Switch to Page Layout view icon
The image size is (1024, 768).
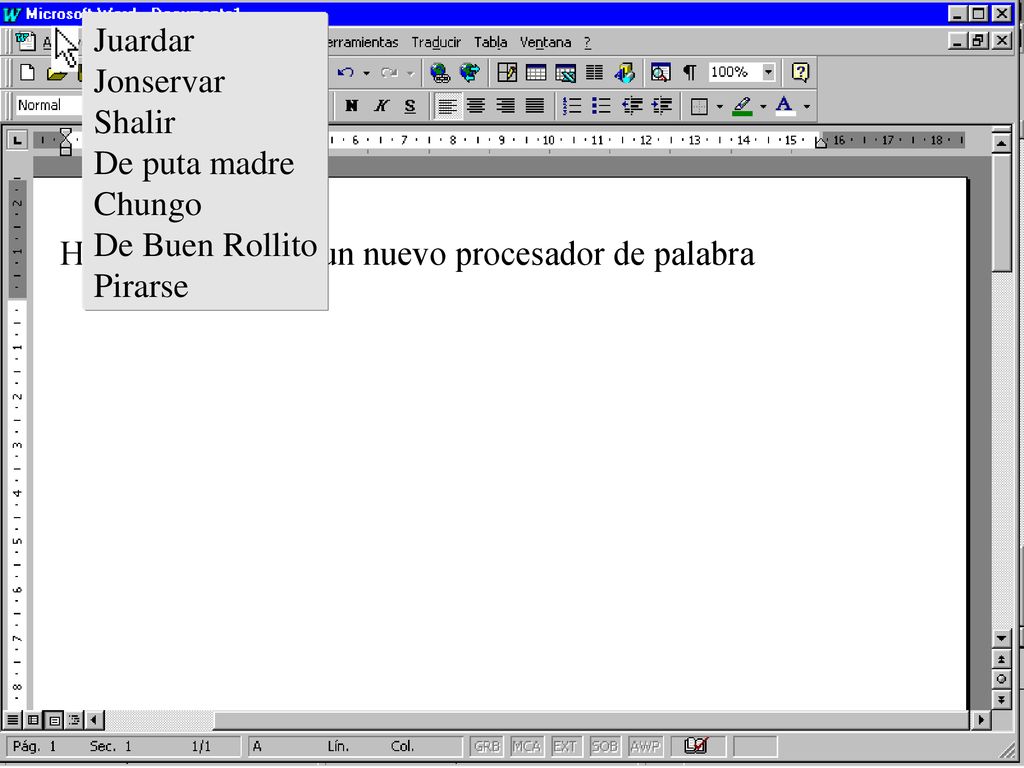click(54, 720)
